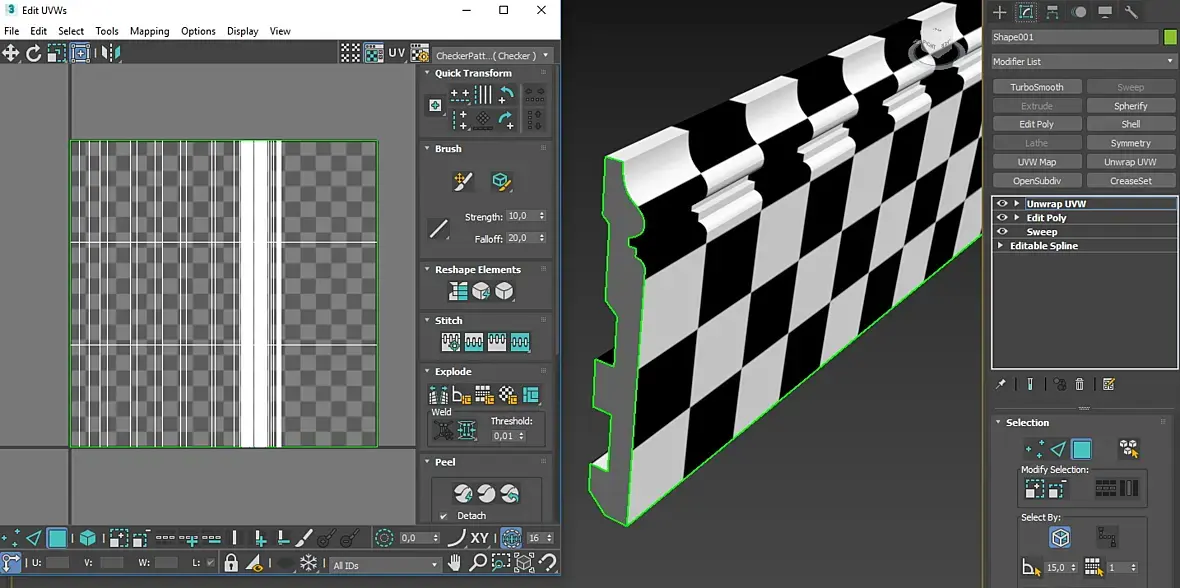Open the Hierarchy panel tab icon

[1052, 12]
